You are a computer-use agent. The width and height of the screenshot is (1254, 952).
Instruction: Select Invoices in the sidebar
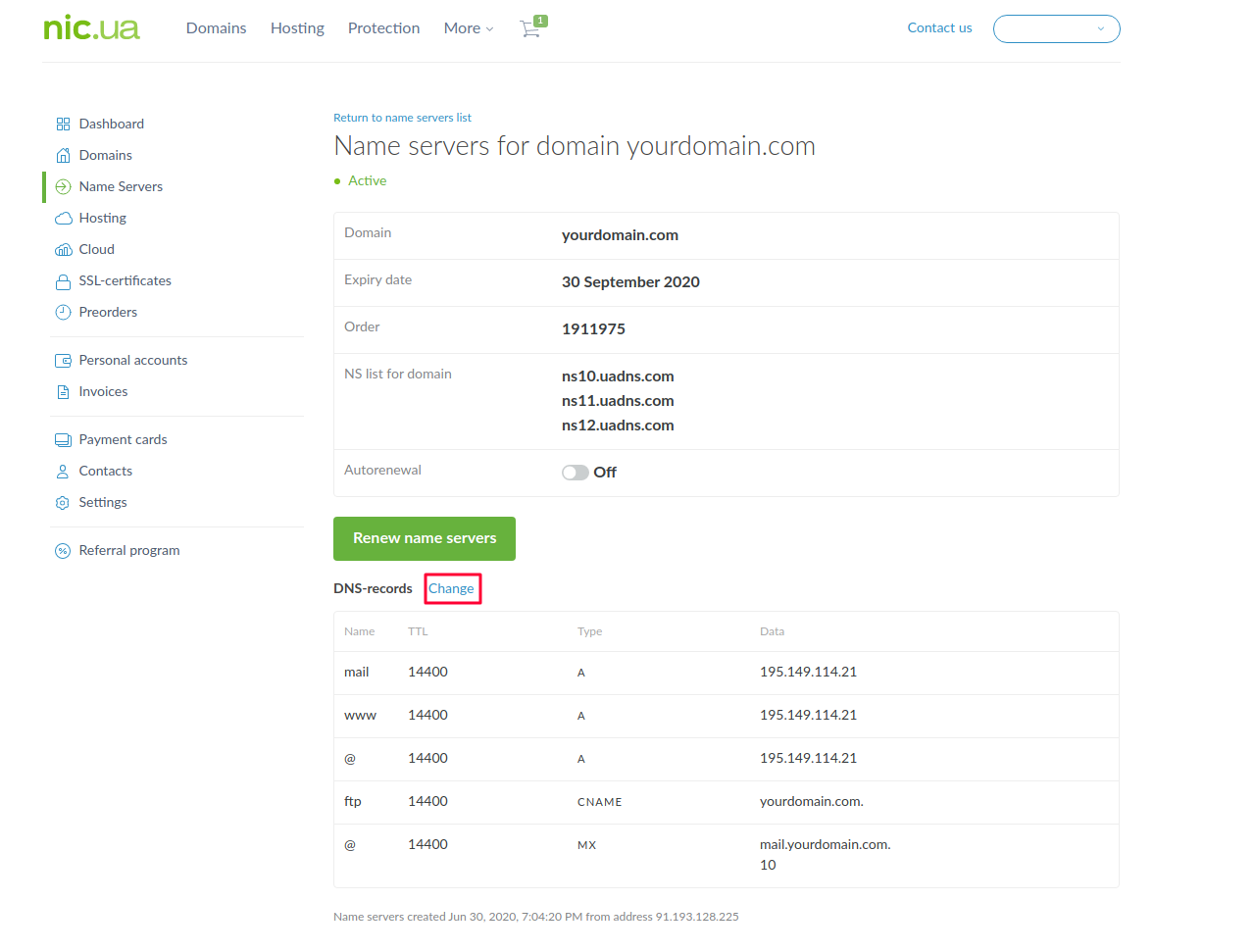(x=103, y=392)
